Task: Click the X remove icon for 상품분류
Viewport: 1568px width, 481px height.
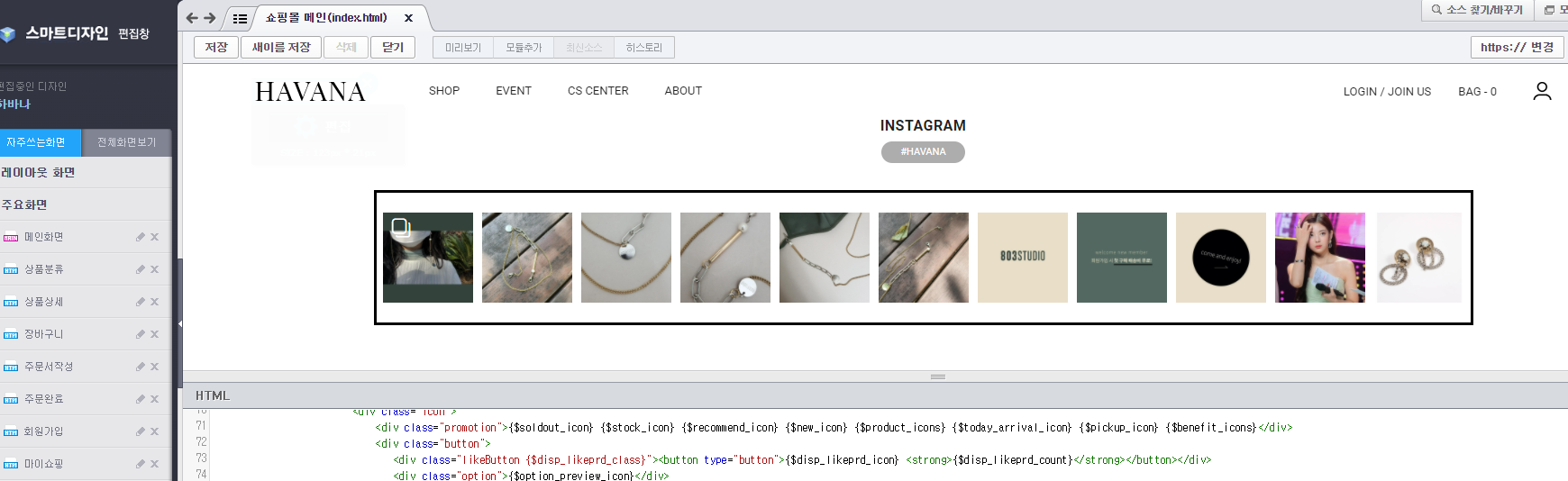Action: tap(154, 269)
